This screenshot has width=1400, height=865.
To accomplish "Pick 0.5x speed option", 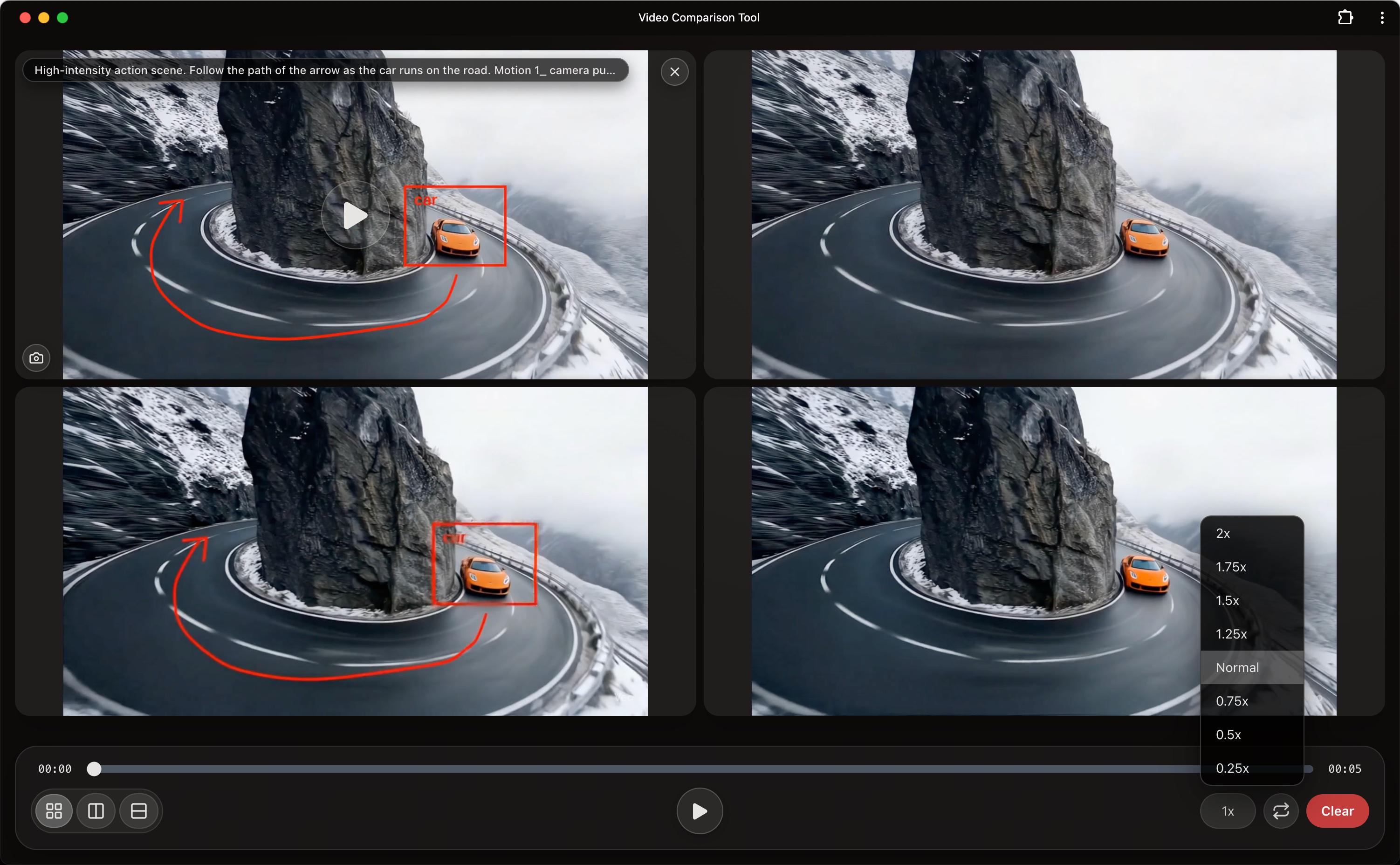I will click(1228, 735).
